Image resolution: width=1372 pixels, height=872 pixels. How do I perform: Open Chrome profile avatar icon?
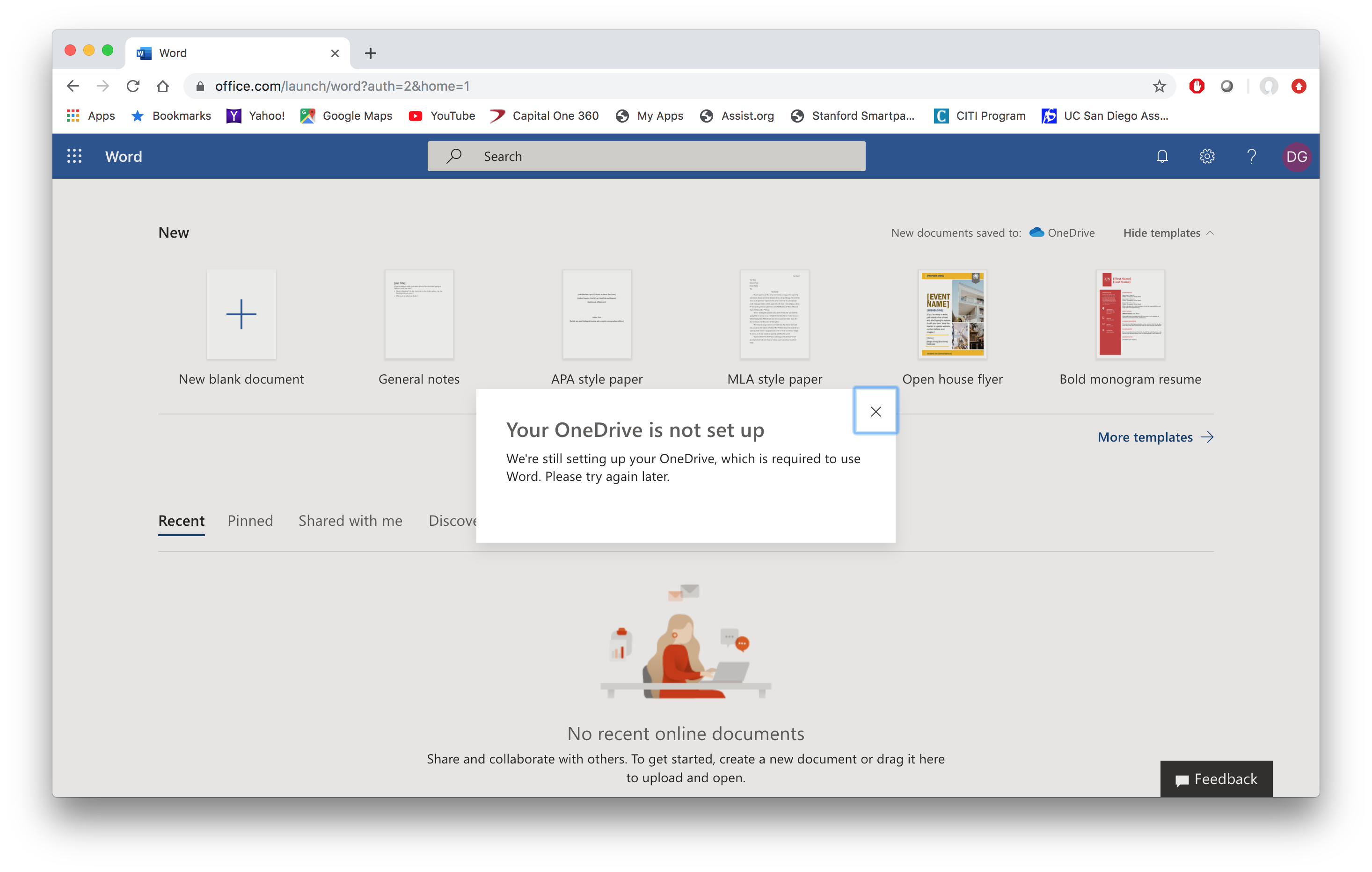tap(1268, 86)
